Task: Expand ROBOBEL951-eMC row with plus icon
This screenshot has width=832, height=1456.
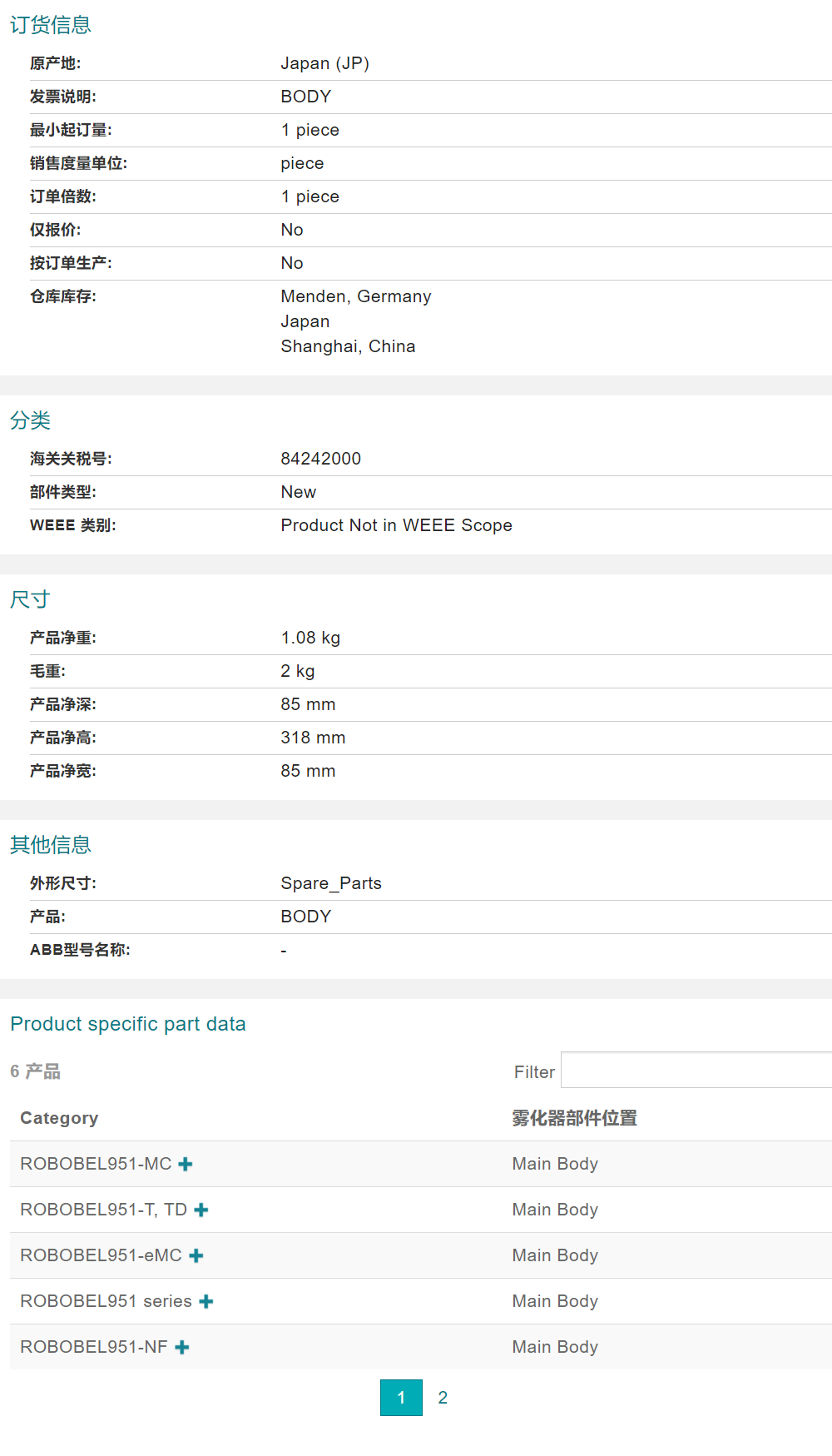Action: (x=196, y=1256)
